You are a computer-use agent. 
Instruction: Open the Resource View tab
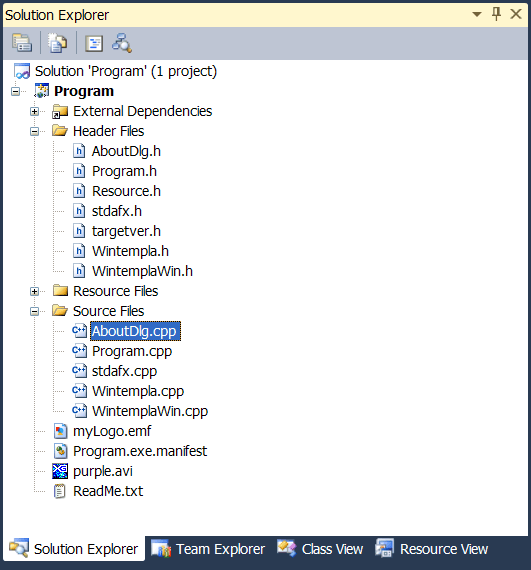[432, 549]
